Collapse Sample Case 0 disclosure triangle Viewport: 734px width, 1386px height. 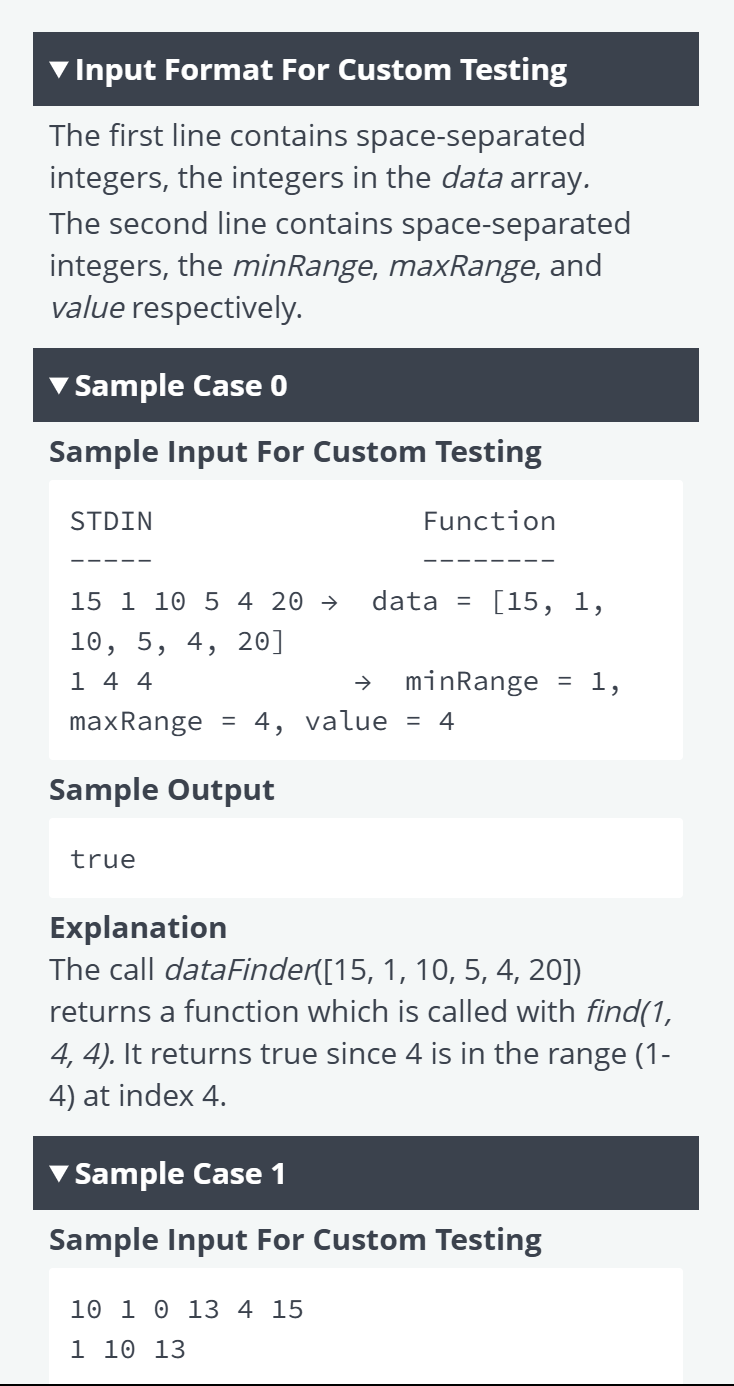[x=59, y=386]
